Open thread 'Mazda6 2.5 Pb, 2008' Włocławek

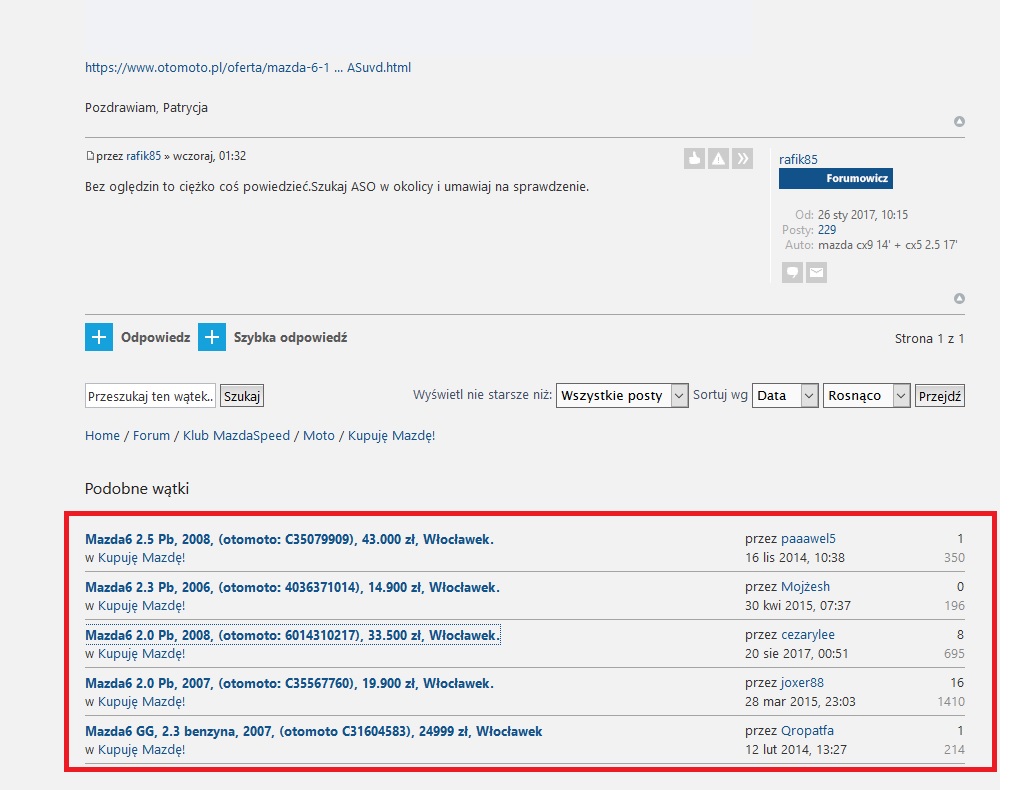[289, 539]
